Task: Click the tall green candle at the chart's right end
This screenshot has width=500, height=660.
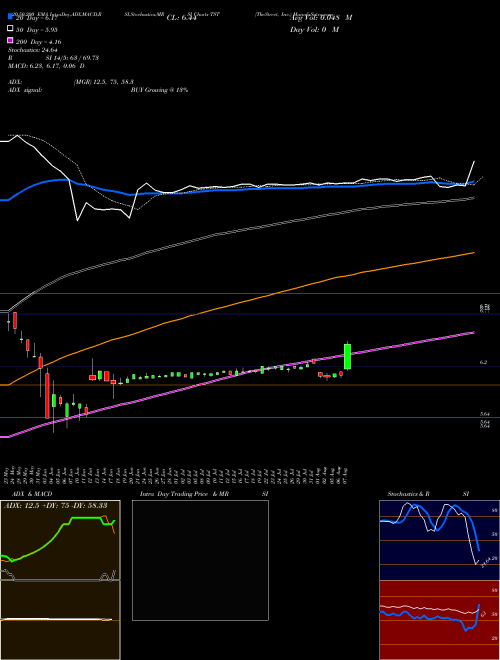Action: pyautogui.click(x=348, y=356)
